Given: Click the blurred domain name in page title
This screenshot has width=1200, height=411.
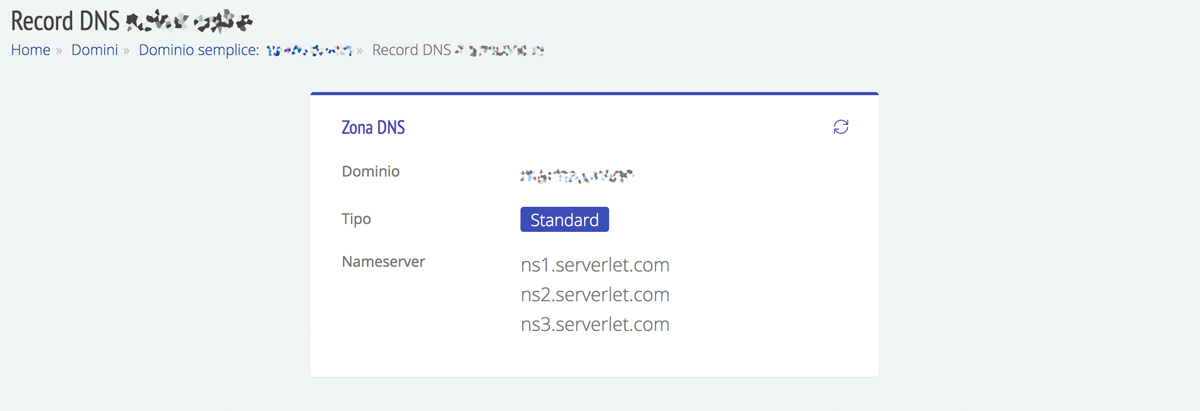Looking at the screenshot, I should pos(190,19).
